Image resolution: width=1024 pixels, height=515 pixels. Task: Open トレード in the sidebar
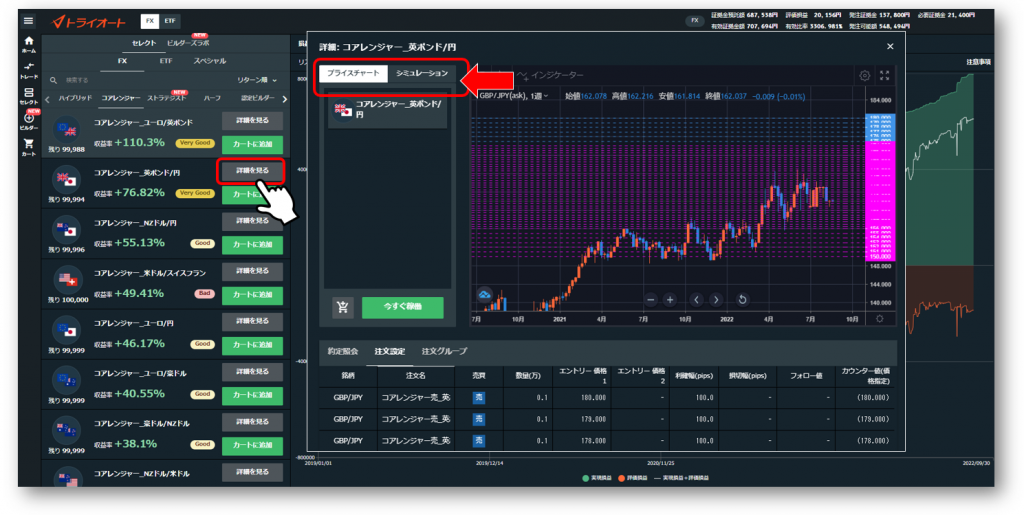pyautogui.click(x=29, y=70)
